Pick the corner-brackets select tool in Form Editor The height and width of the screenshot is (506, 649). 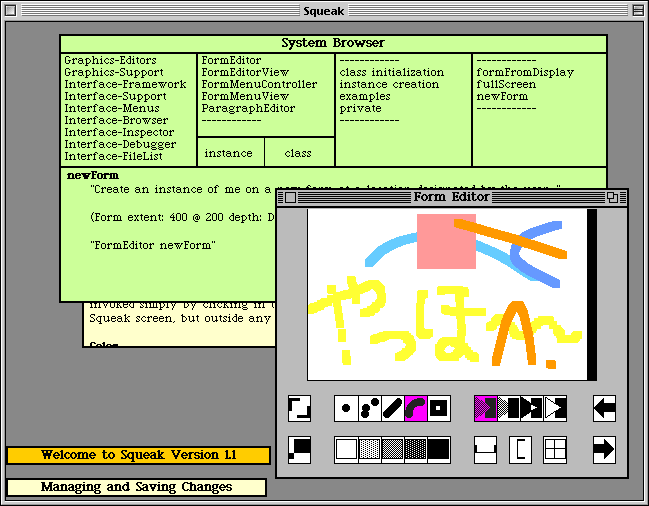pyautogui.click(x=299, y=409)
